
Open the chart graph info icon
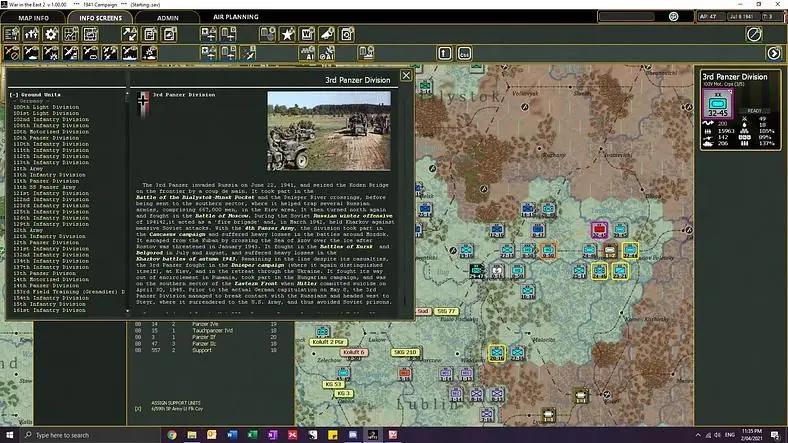click(71, 34)
